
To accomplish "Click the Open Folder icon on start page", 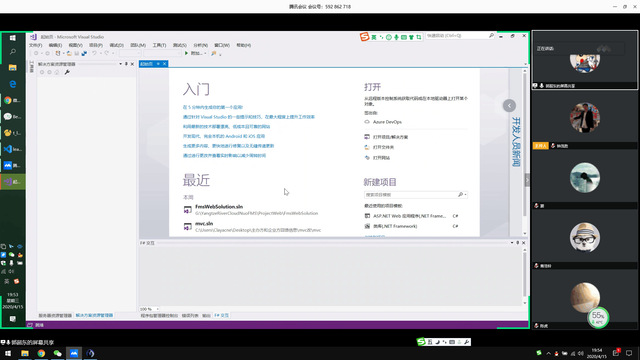I will [367, 147].
